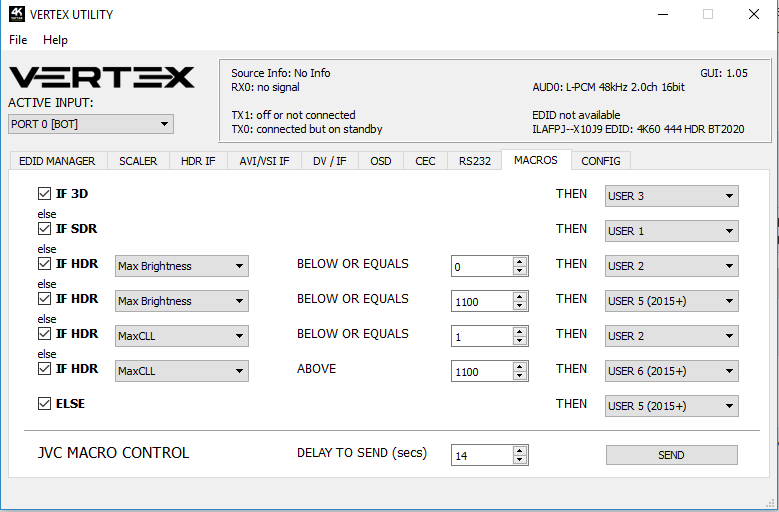Toggle IF HDR checkbox with value 0
779x512 pixels.
(x=44, y=263)
